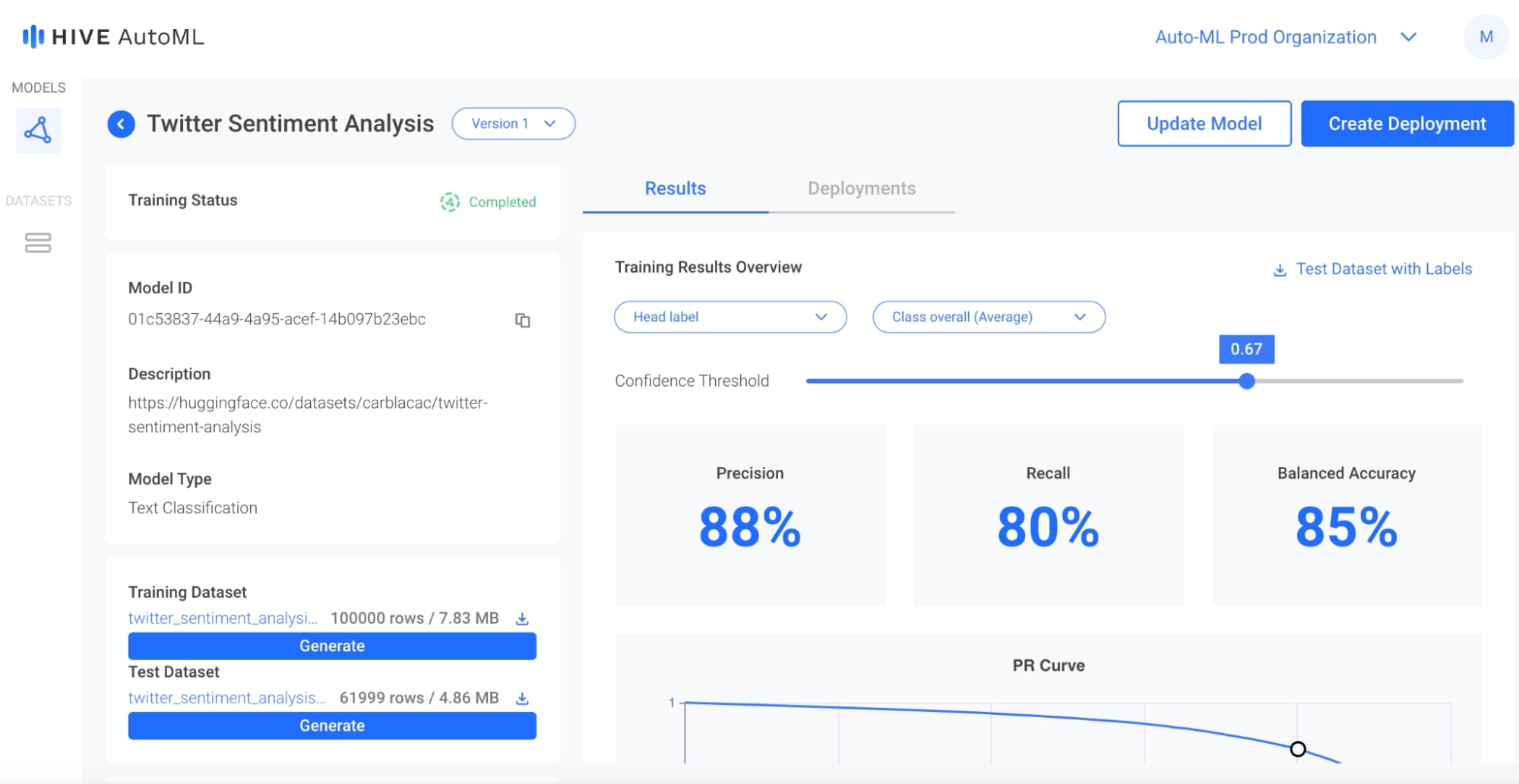1519x784 pixels.
Task: Open the Hive AutoML home logo
Action: click(x=114, y=36)
